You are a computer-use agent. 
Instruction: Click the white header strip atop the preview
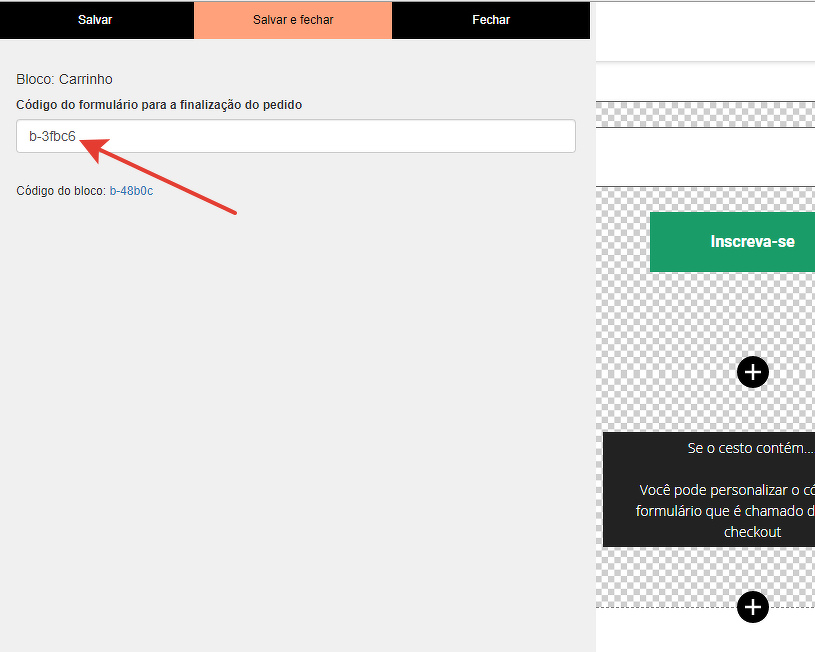point(705,32)
